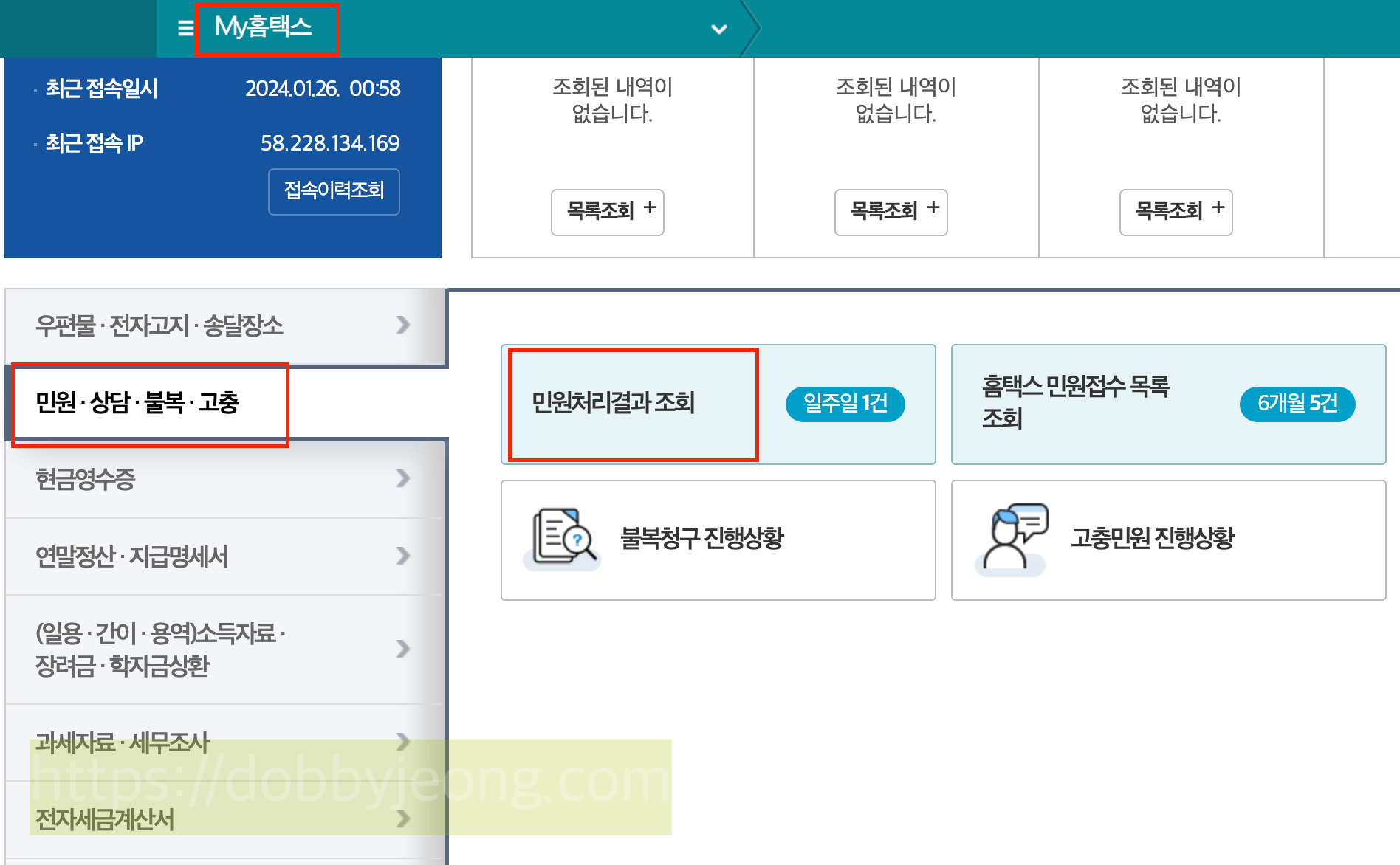
Task: Select the 현금영수증 menu item
Action: 224,479
